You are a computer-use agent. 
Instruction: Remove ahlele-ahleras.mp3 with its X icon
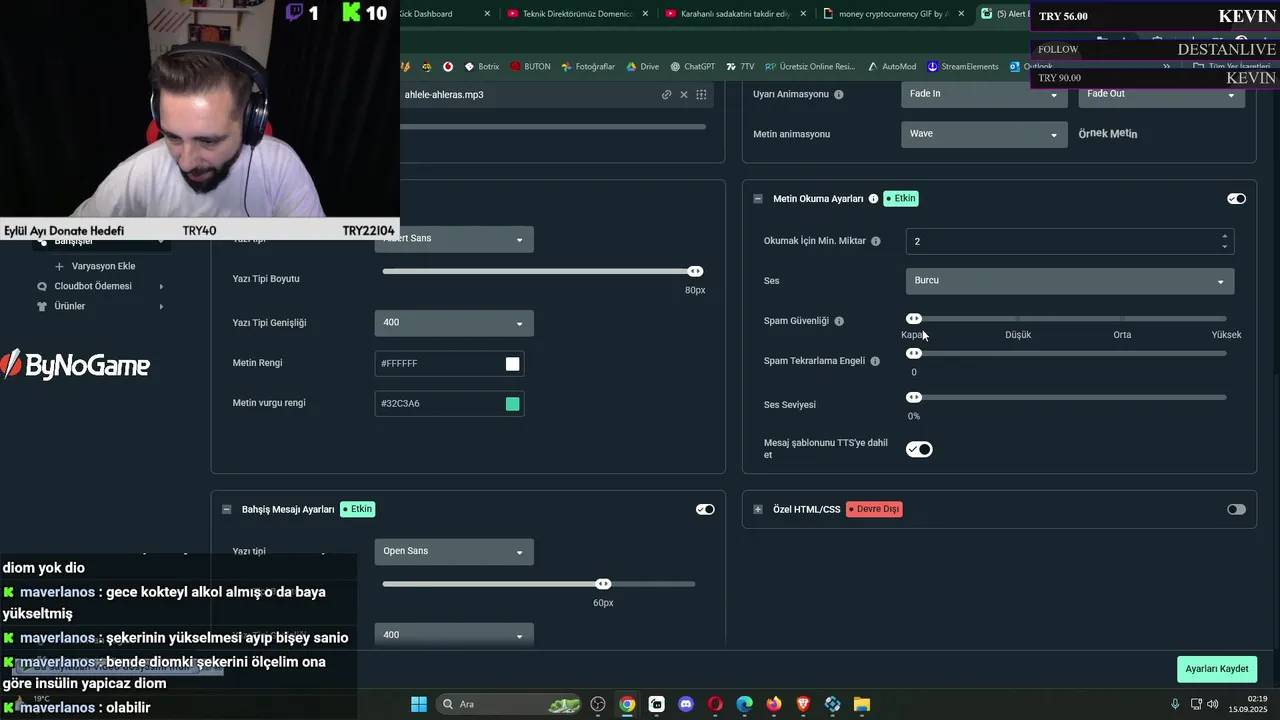point(684,95)
